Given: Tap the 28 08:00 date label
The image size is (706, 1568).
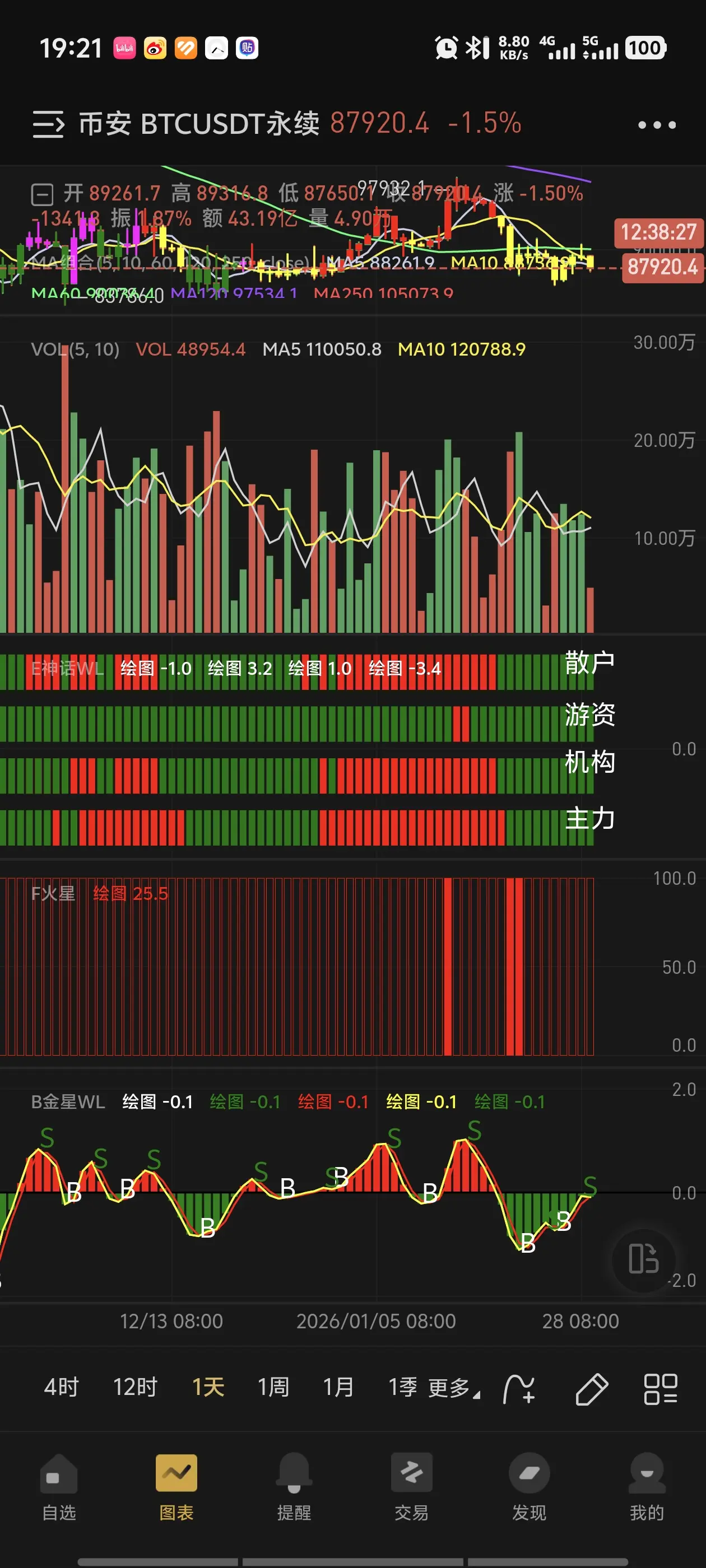Looking at the screenshot, I should click(x=580, y=1321).
